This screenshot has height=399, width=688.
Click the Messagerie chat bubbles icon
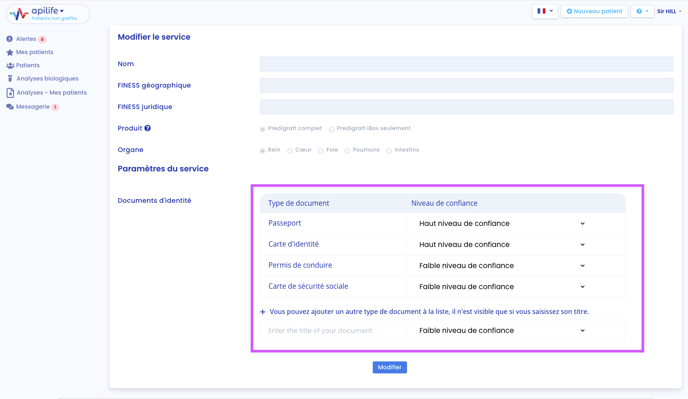[10, 107]
